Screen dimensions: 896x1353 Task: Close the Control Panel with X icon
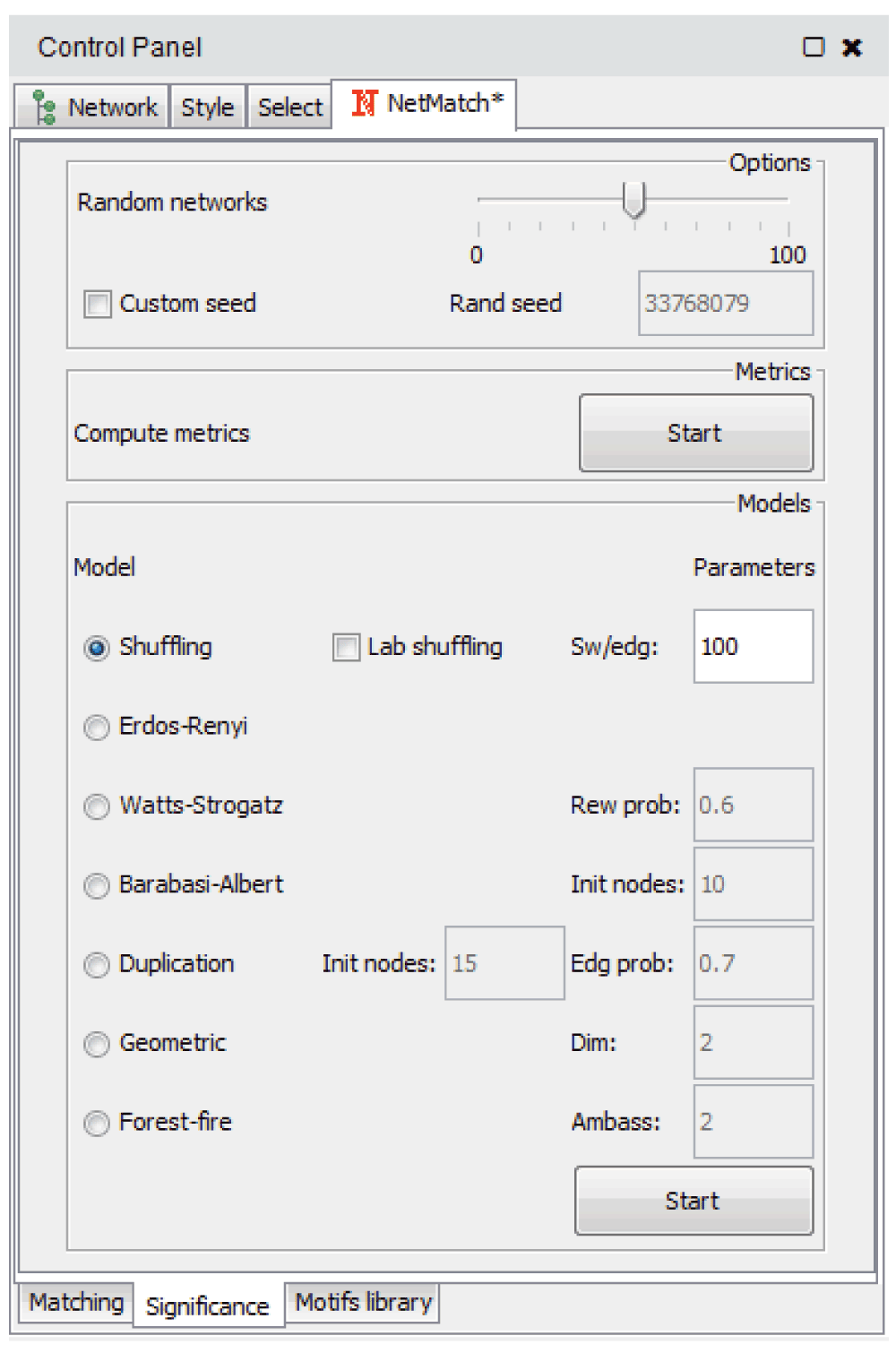[x=852, y=47]
